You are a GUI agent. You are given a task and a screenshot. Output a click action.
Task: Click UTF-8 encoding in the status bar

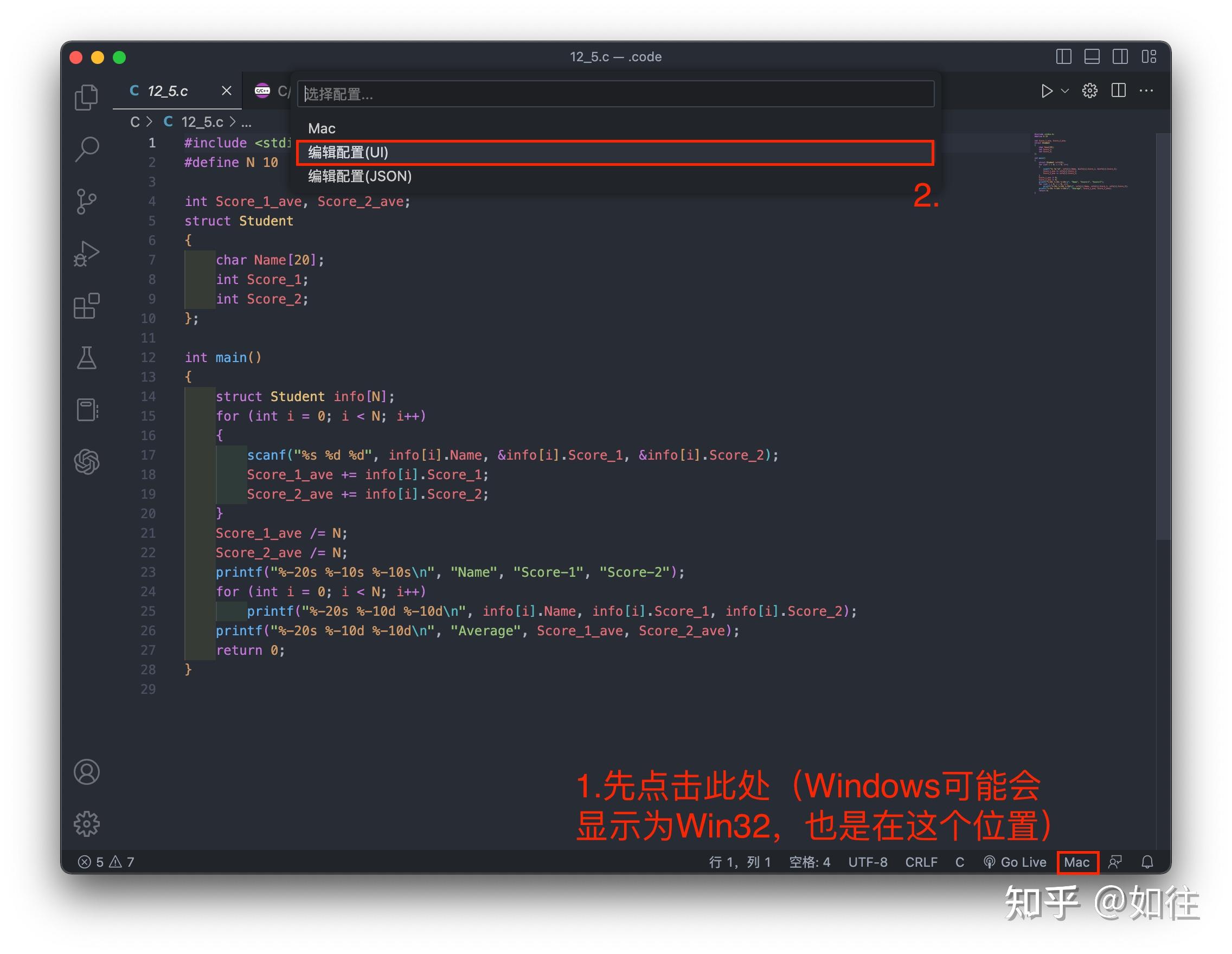pyautogui.click(x=868, y=862)
